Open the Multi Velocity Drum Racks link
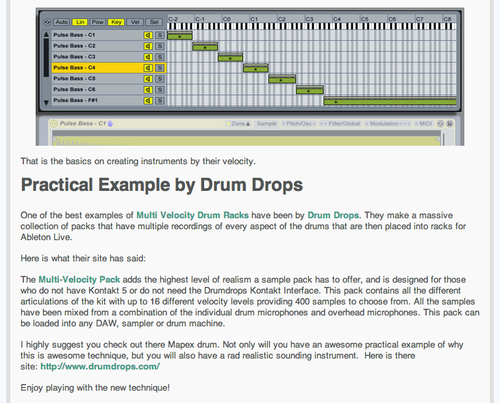Image resolution: width=500 pixels, height=403 pixels. pos(192,215)
